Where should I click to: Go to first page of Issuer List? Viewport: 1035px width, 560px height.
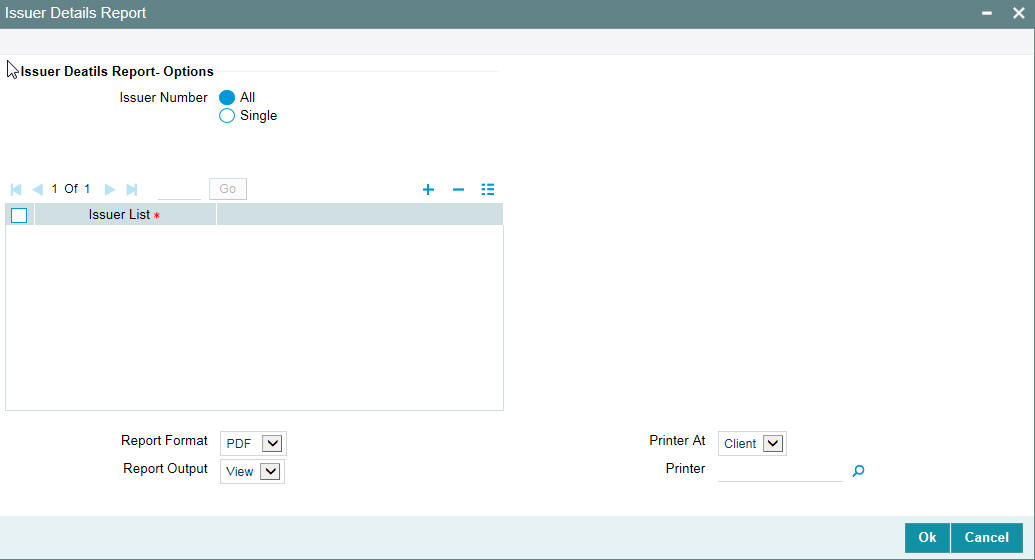point(16,190)
